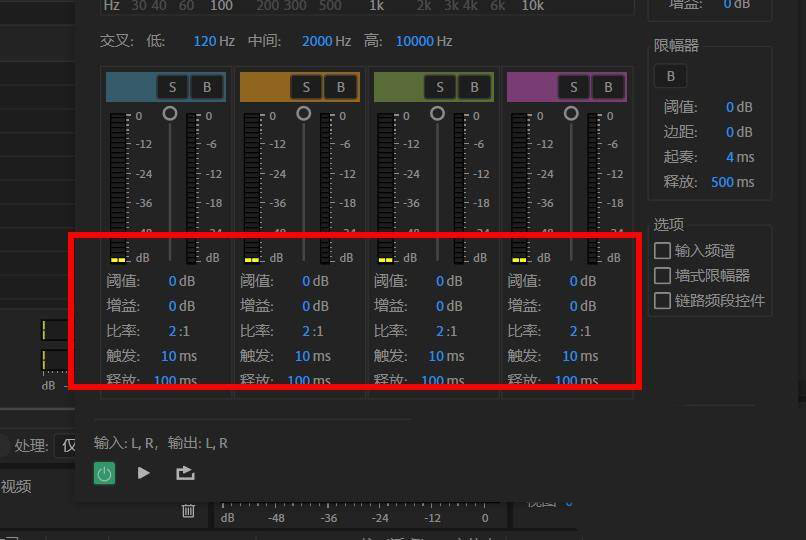Bypass the blue band

tap(207, 87)
